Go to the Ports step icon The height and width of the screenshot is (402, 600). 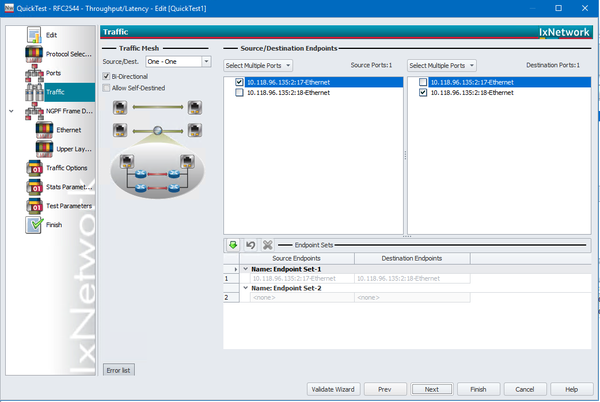(x=34, y=73)
